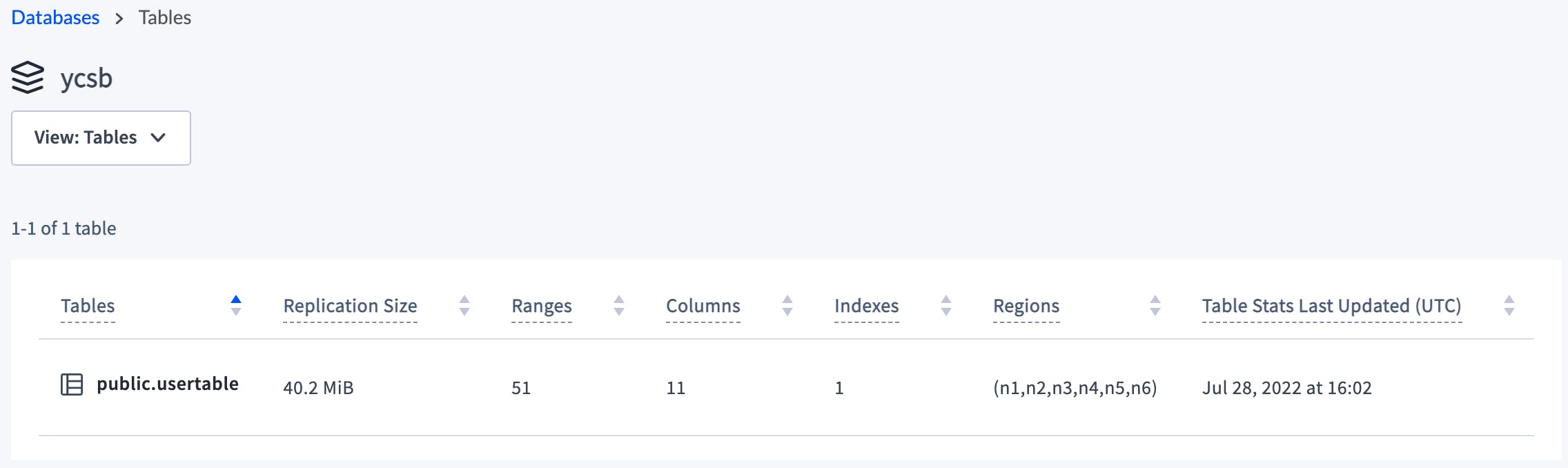Image resolution: width=1568 pixels, height=468 pixels.
Task: Click the chevron on the View selector
Action: click(159, 138)
